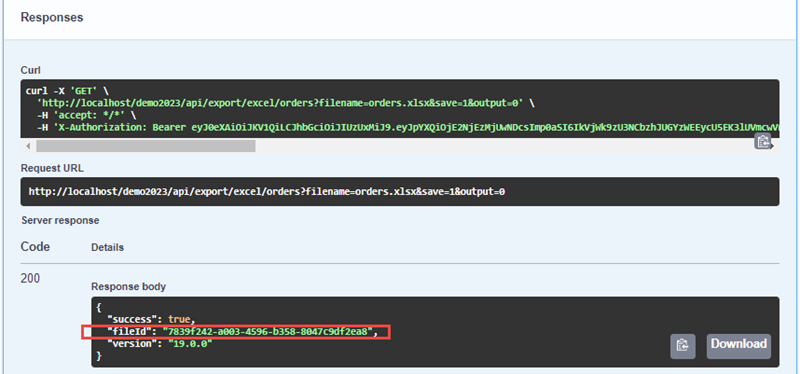This screenshot has width=800, height=374.
Task: Click the 200 status code
Action: click(30, 279)
